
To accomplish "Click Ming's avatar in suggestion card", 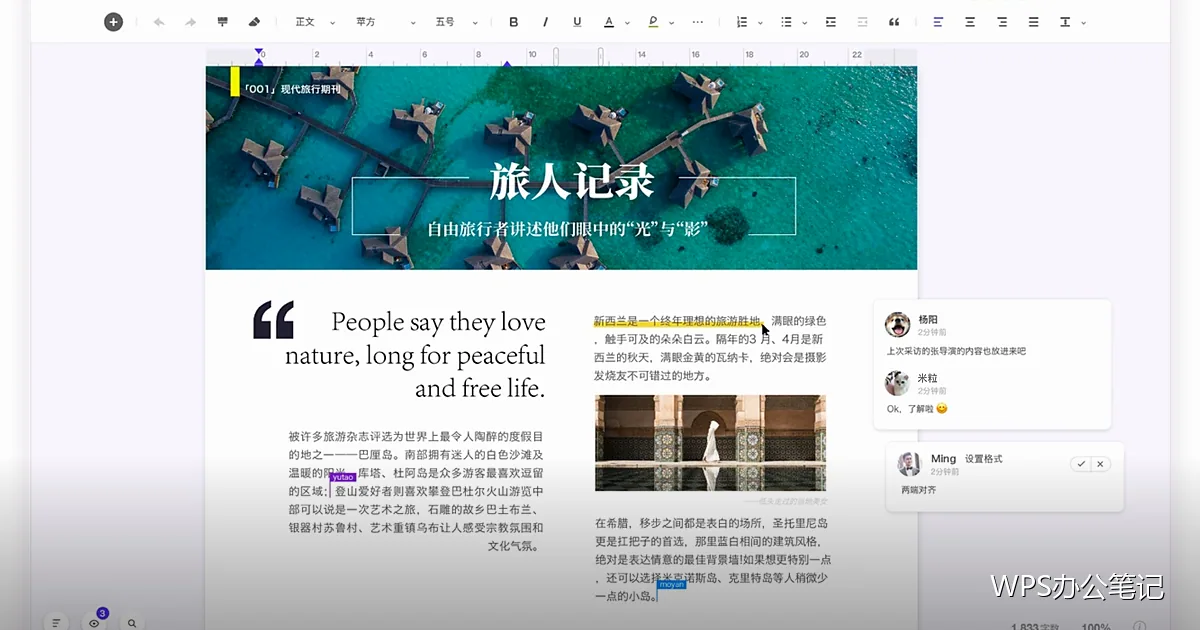I will click(909, 464).
